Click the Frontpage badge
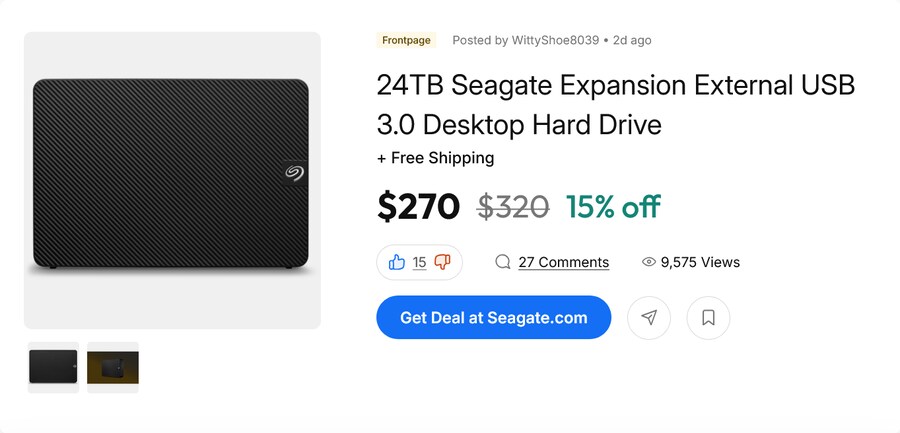The image size is (900, 433). tap(406, 40)
